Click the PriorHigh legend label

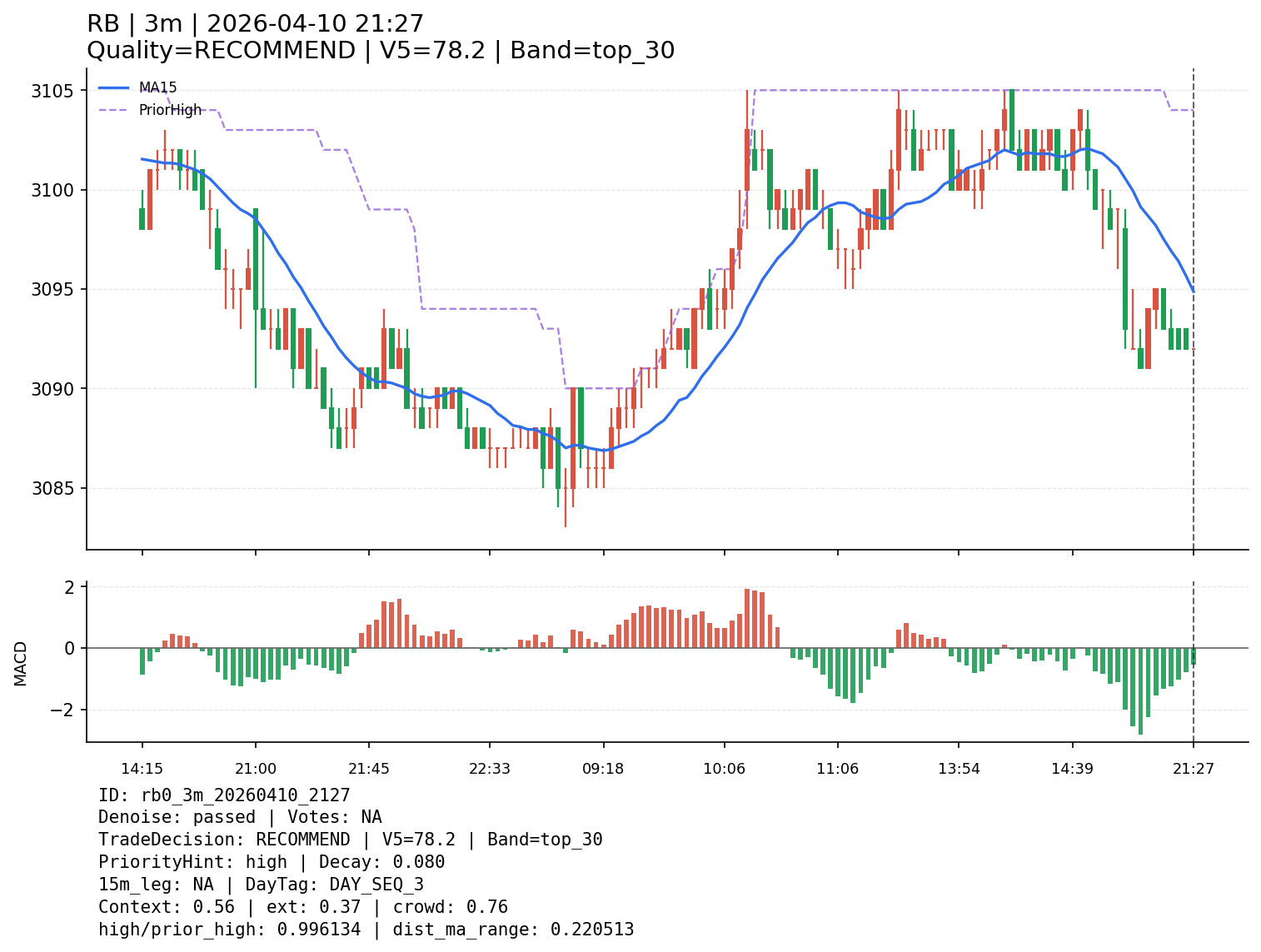coord(170,110)
